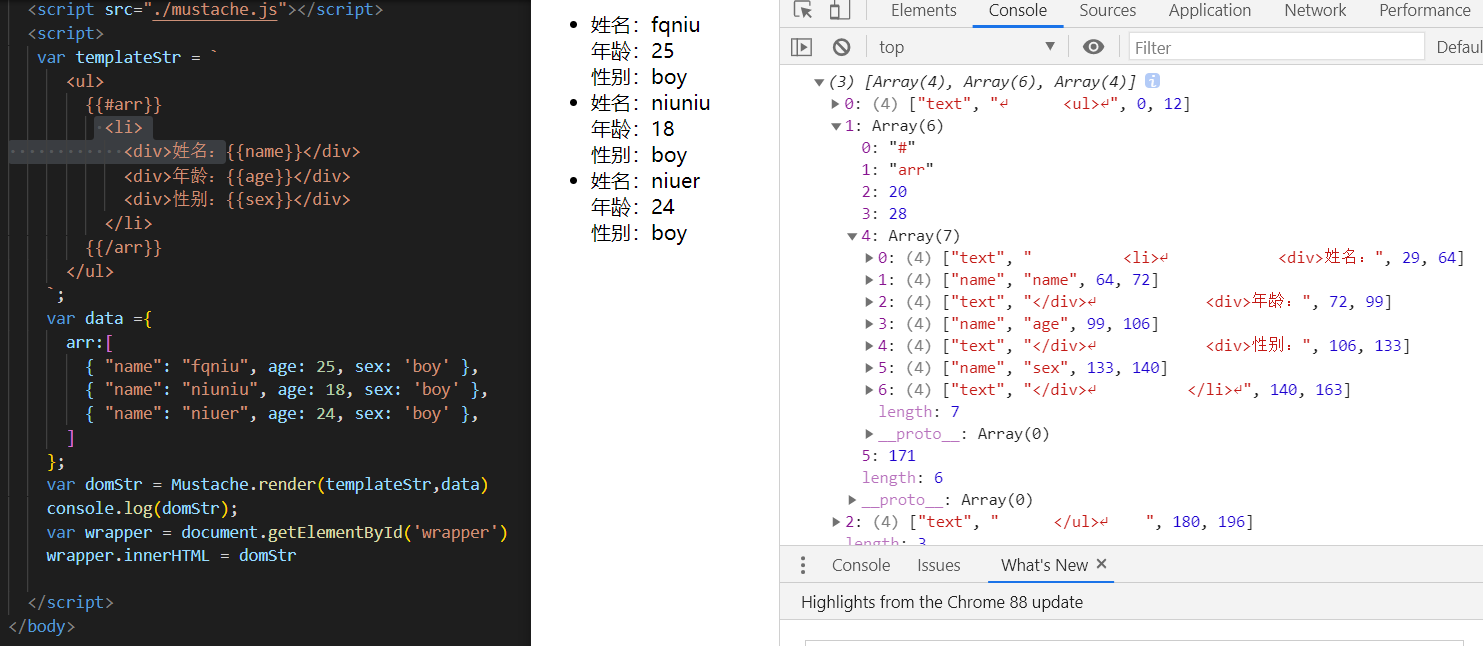Open the Elements tab
Viewport: 1483px width, 646px height.
(x=924, y=10)
